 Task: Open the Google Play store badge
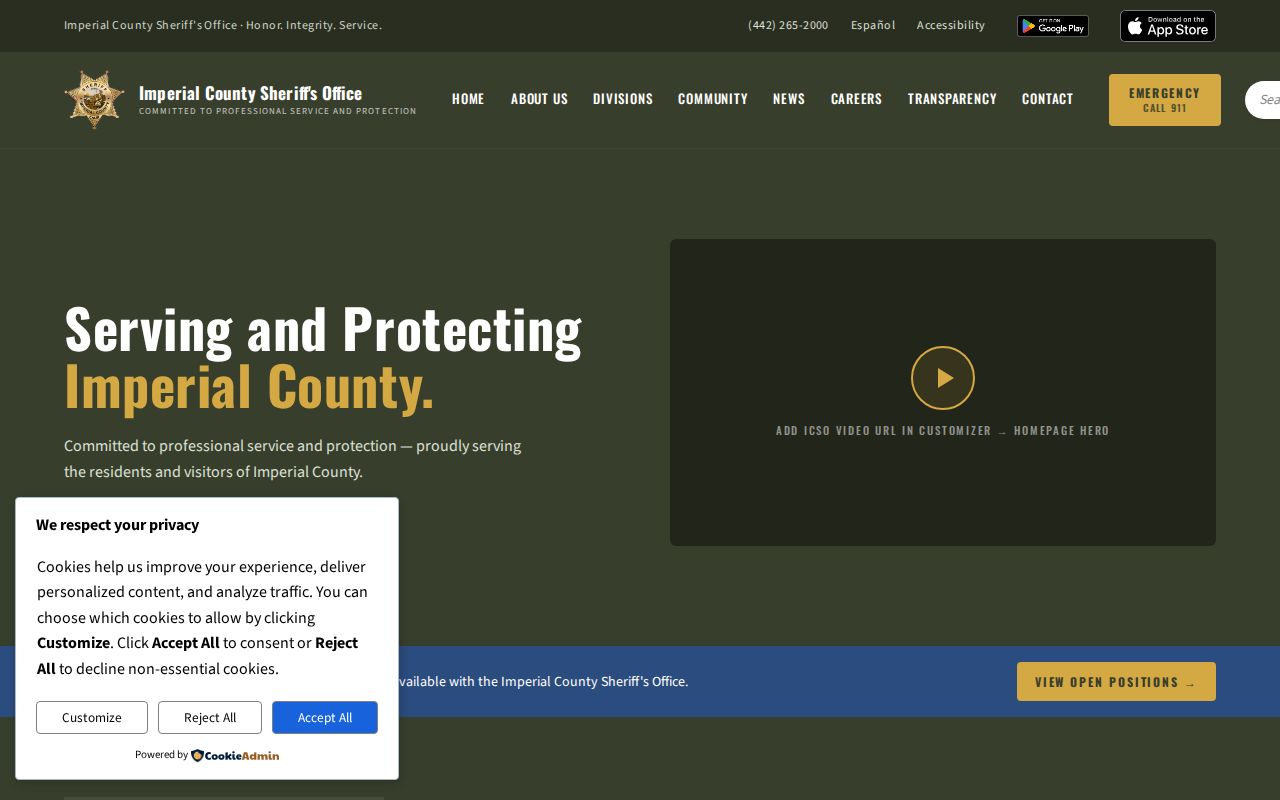click(1053, 26)
